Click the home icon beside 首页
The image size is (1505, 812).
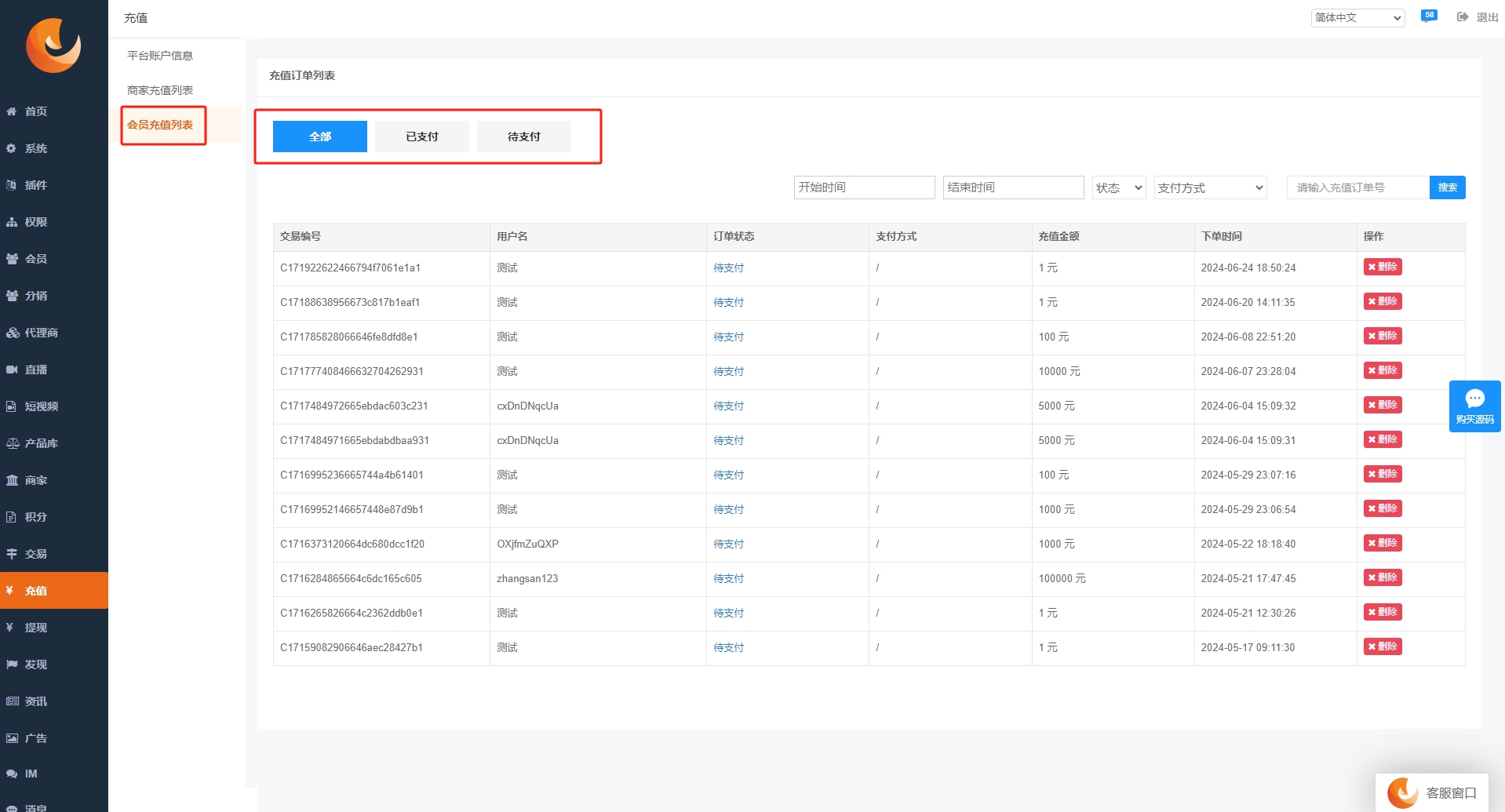pyautogui.click(x=12, y=111)
